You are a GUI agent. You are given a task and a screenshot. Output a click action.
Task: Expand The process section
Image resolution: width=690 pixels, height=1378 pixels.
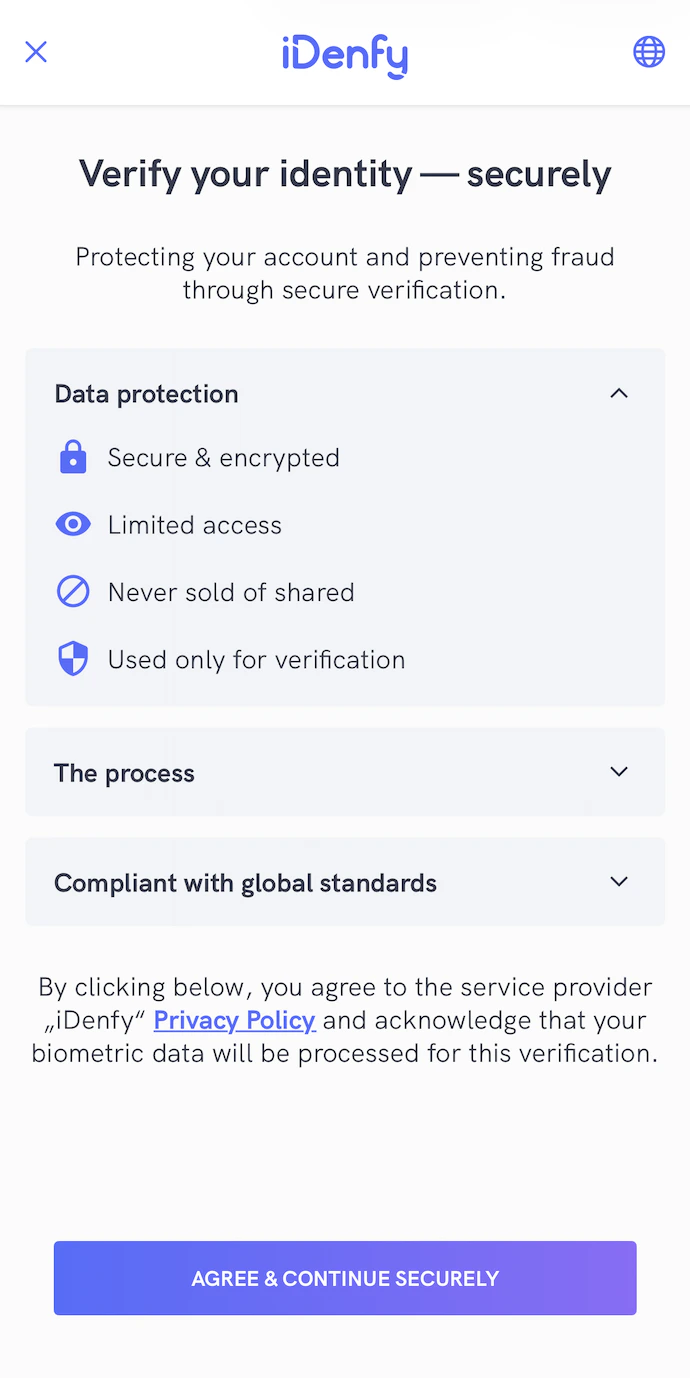click(345, 772)
